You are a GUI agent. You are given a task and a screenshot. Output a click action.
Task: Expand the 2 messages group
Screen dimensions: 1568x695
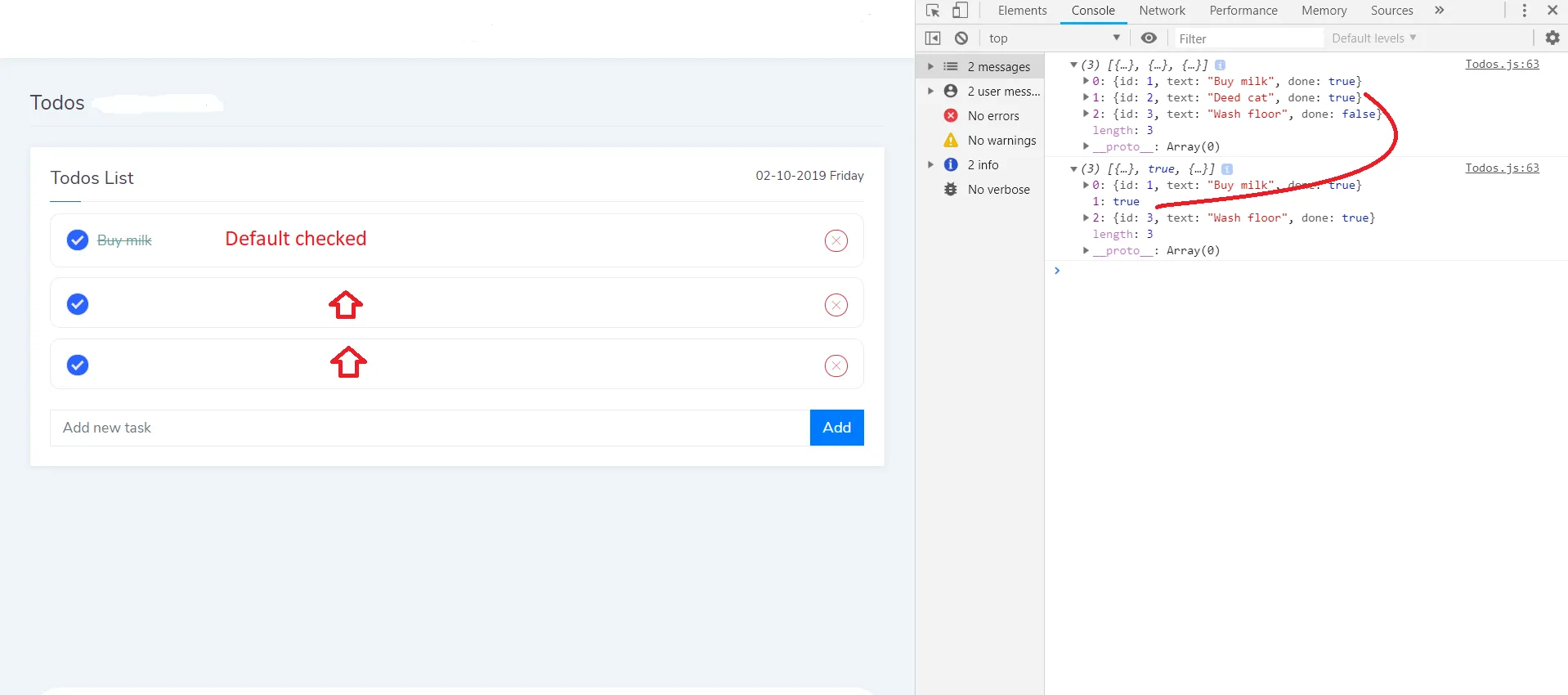930,67
